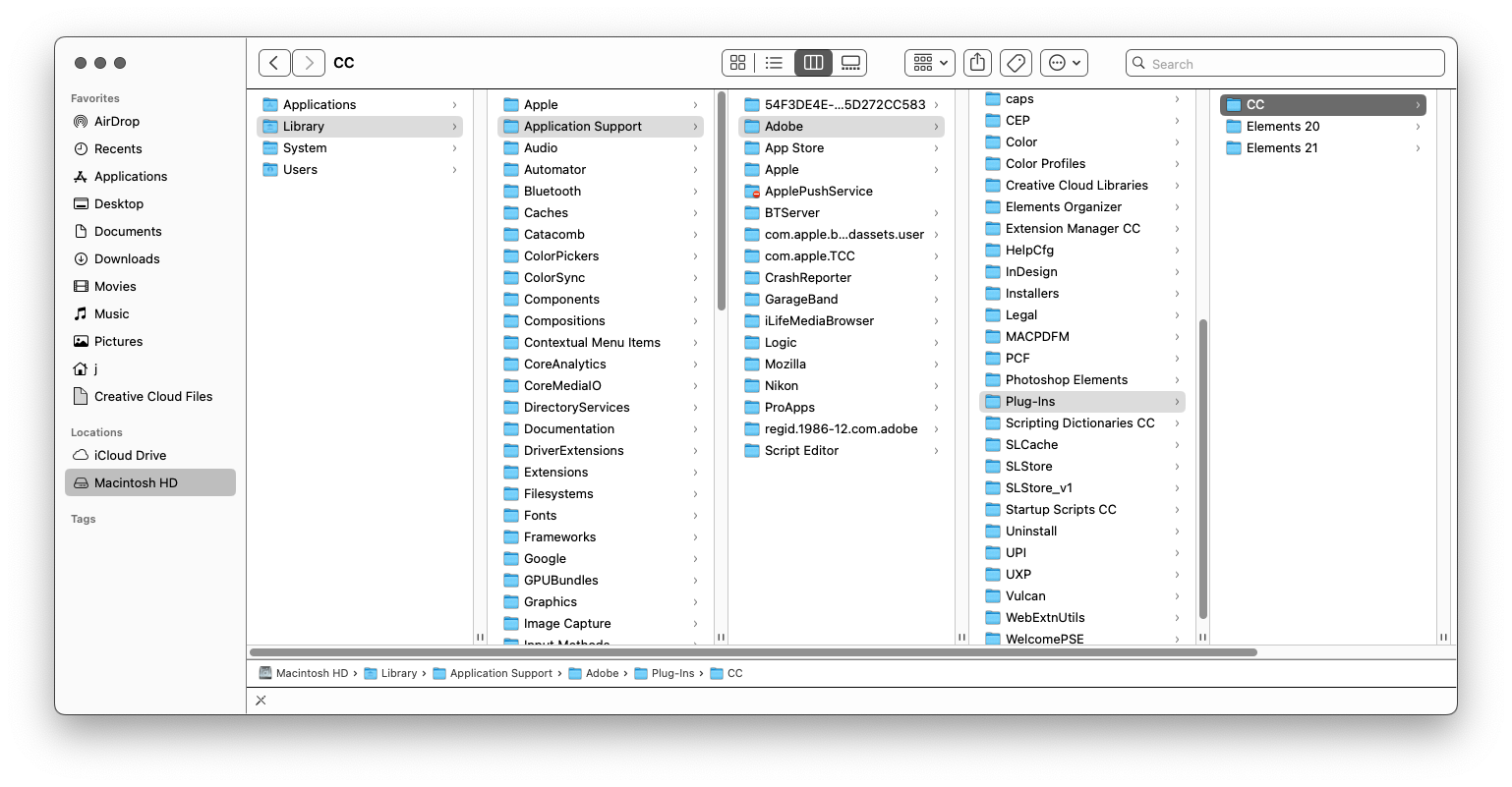Select the Users folder in first column
1512x787 pixels.
360,170
